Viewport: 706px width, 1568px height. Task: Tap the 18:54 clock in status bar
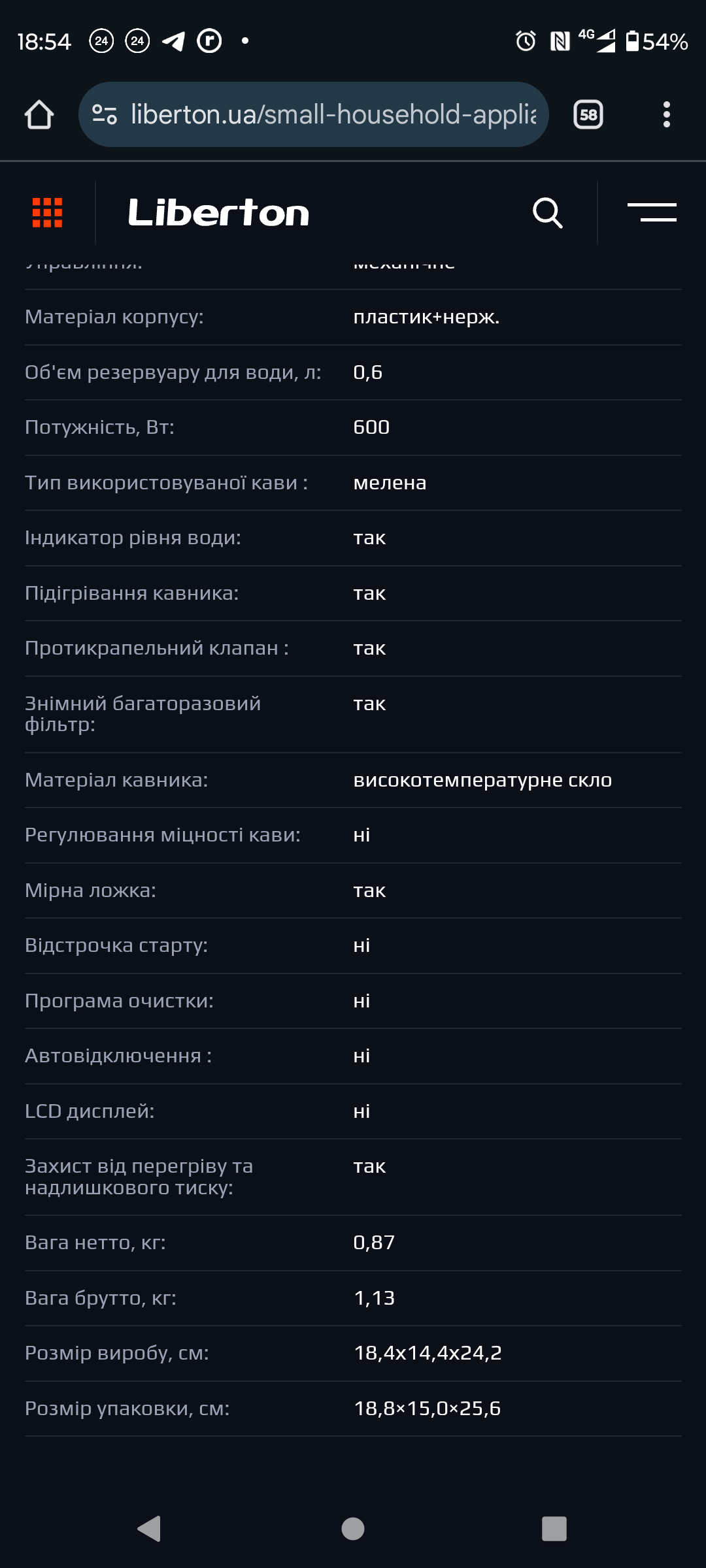point(44,41)
